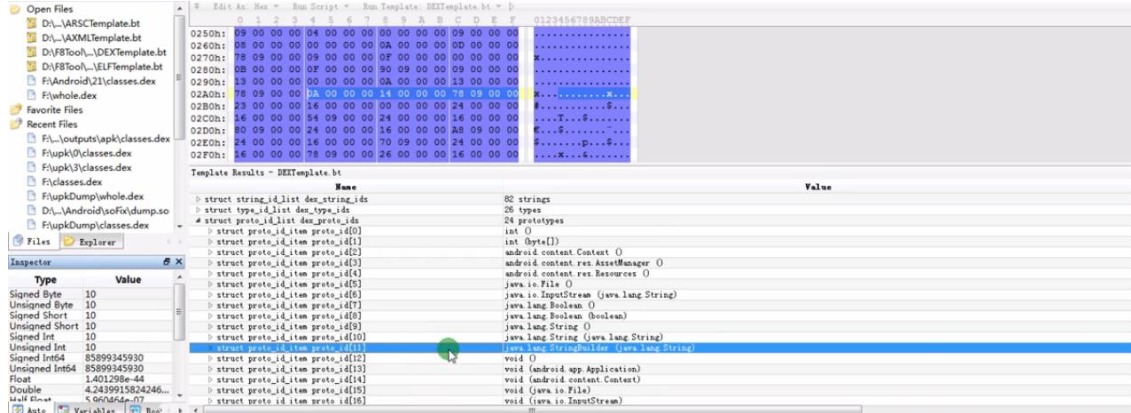
Task: Select the hex row at address 0250h
Action: tap(412, 33)
